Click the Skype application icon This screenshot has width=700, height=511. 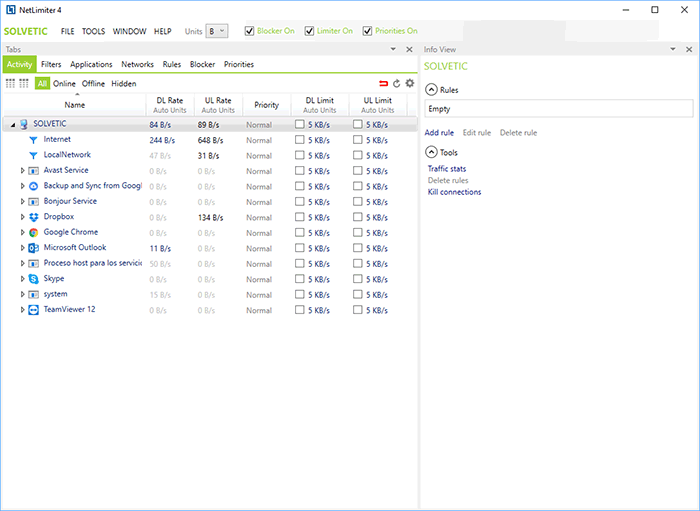tap(33, 279)
